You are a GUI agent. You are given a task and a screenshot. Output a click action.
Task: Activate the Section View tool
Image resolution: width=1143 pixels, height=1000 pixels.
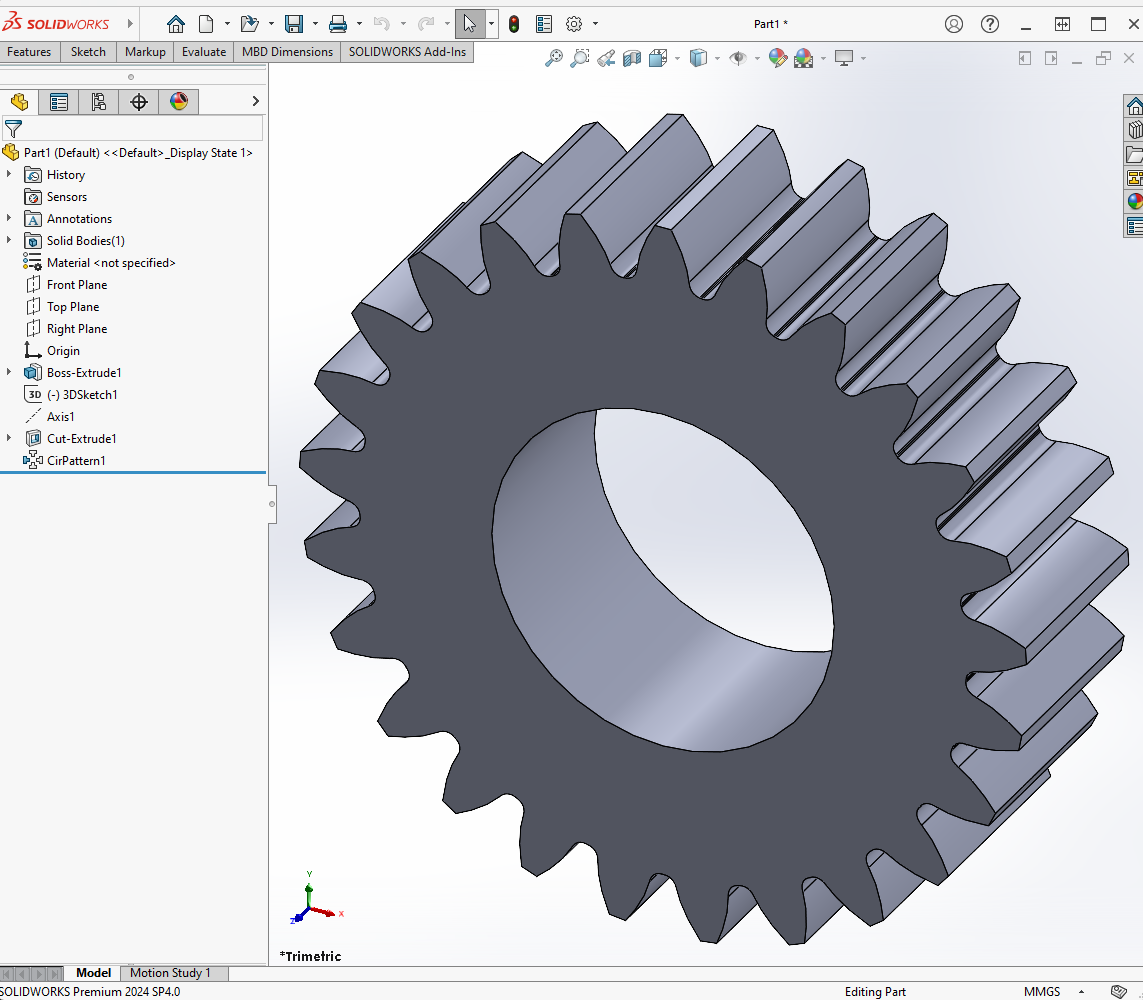[632, 59]
